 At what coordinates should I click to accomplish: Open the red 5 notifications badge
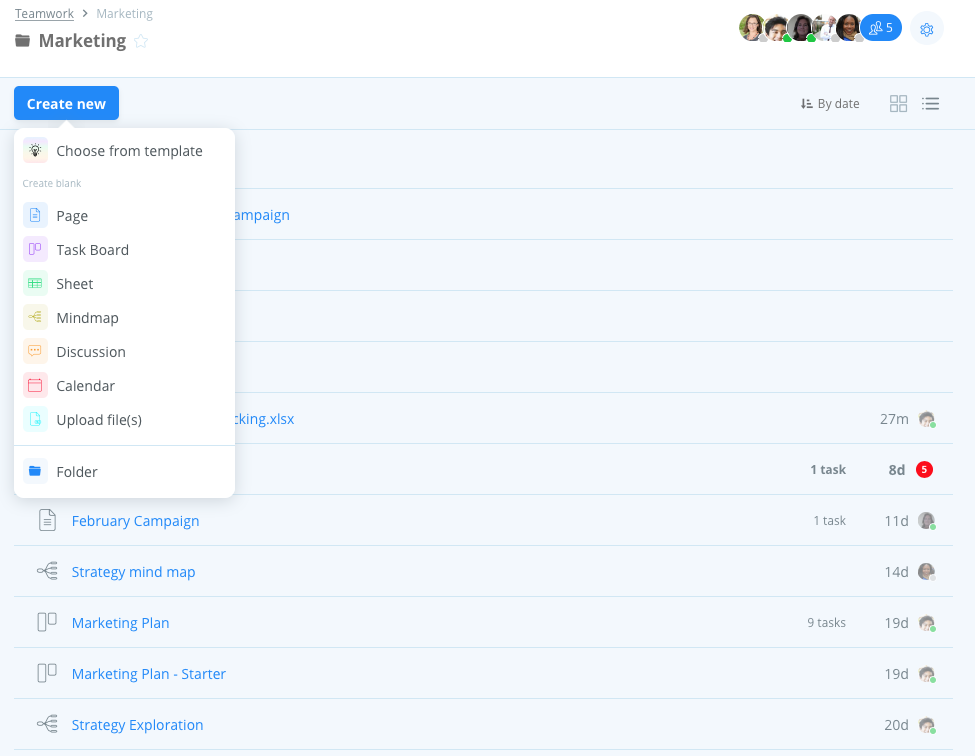[924, 470]
